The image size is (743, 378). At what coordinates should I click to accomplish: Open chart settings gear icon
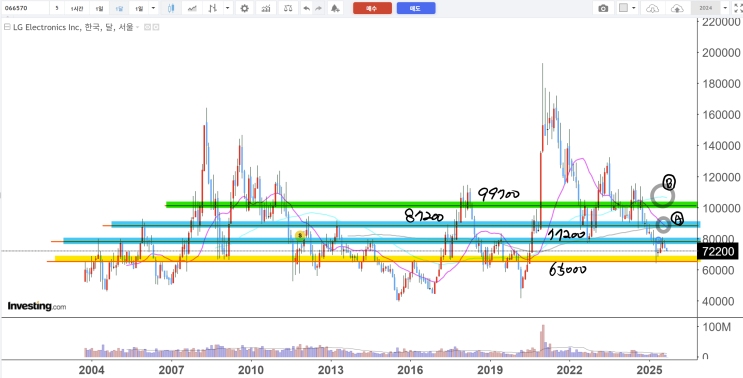pos(245,8)
